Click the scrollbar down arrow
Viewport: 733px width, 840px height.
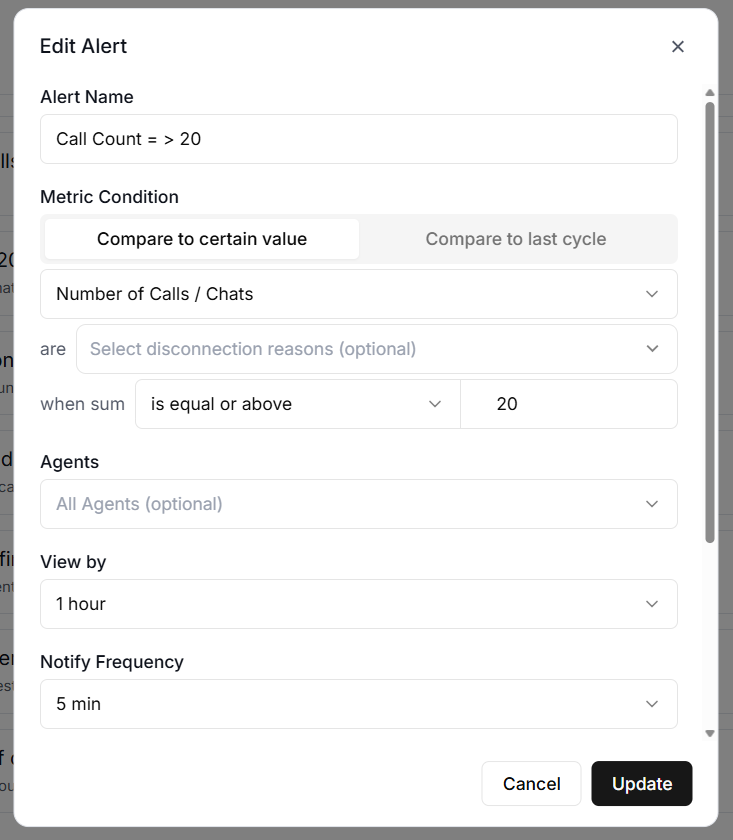click(x=710, y=733)
